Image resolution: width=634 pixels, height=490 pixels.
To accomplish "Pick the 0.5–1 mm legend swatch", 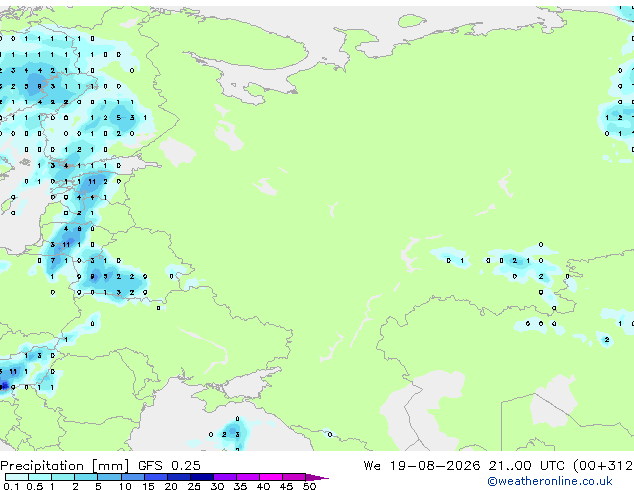I will tap(40, 477).
